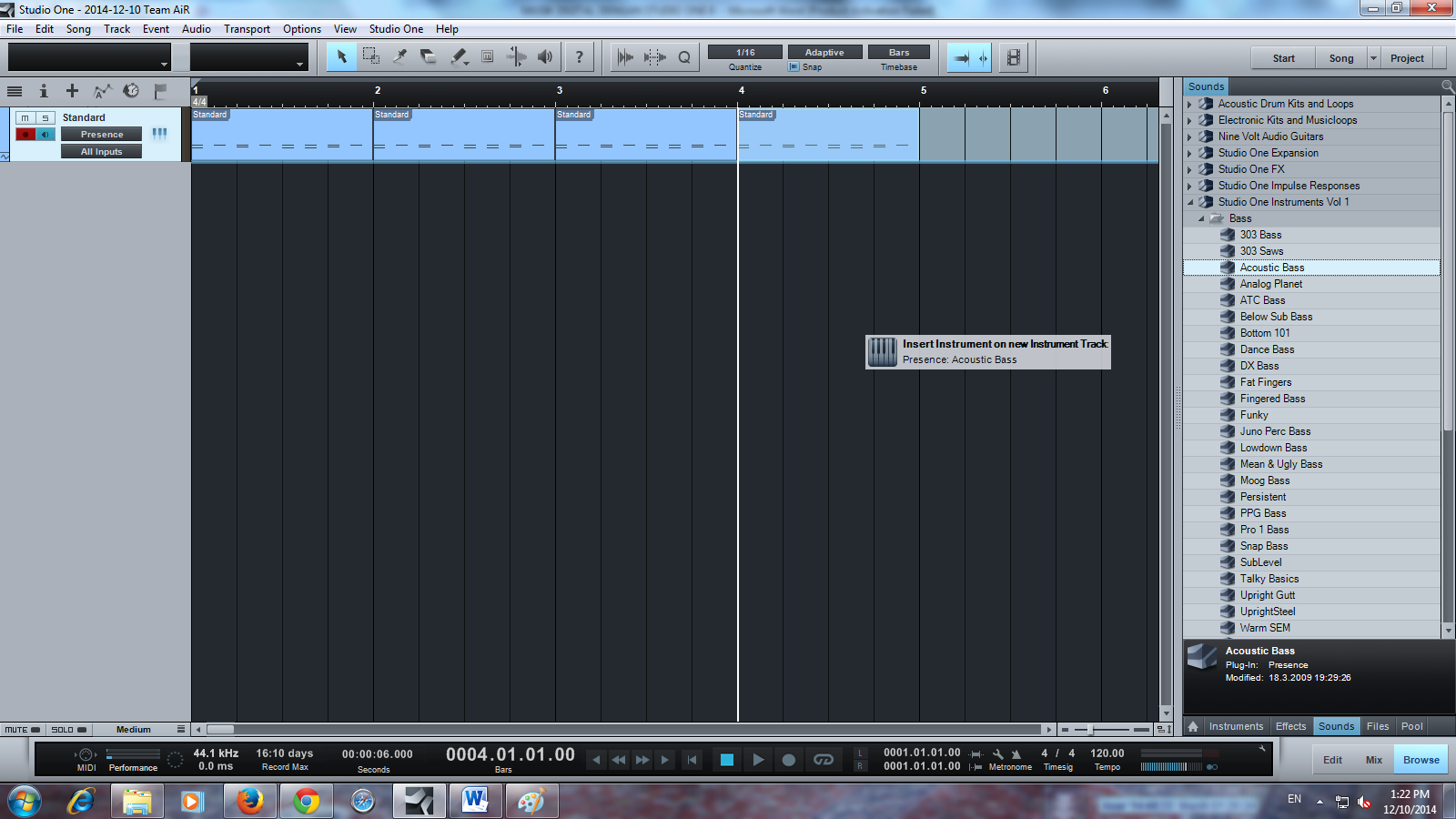Screen dimensions: 1456x819
Task: Open the track inspector info icon
Action: click(43, 91)
